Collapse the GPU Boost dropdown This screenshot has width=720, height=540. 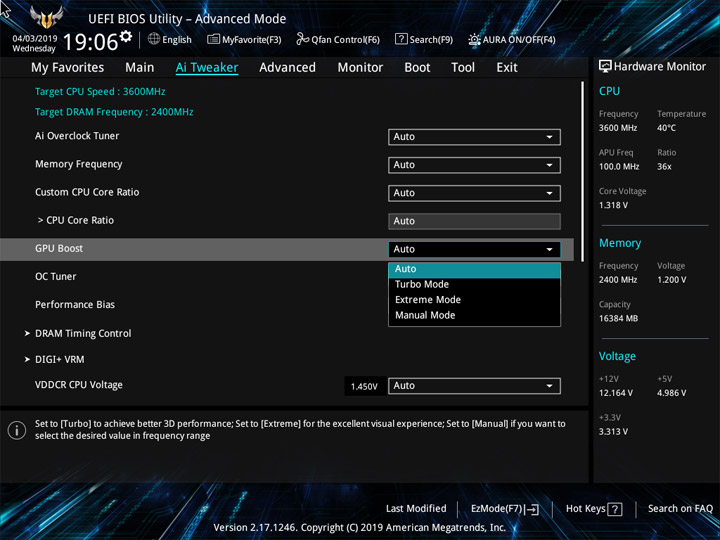[474, 249]
